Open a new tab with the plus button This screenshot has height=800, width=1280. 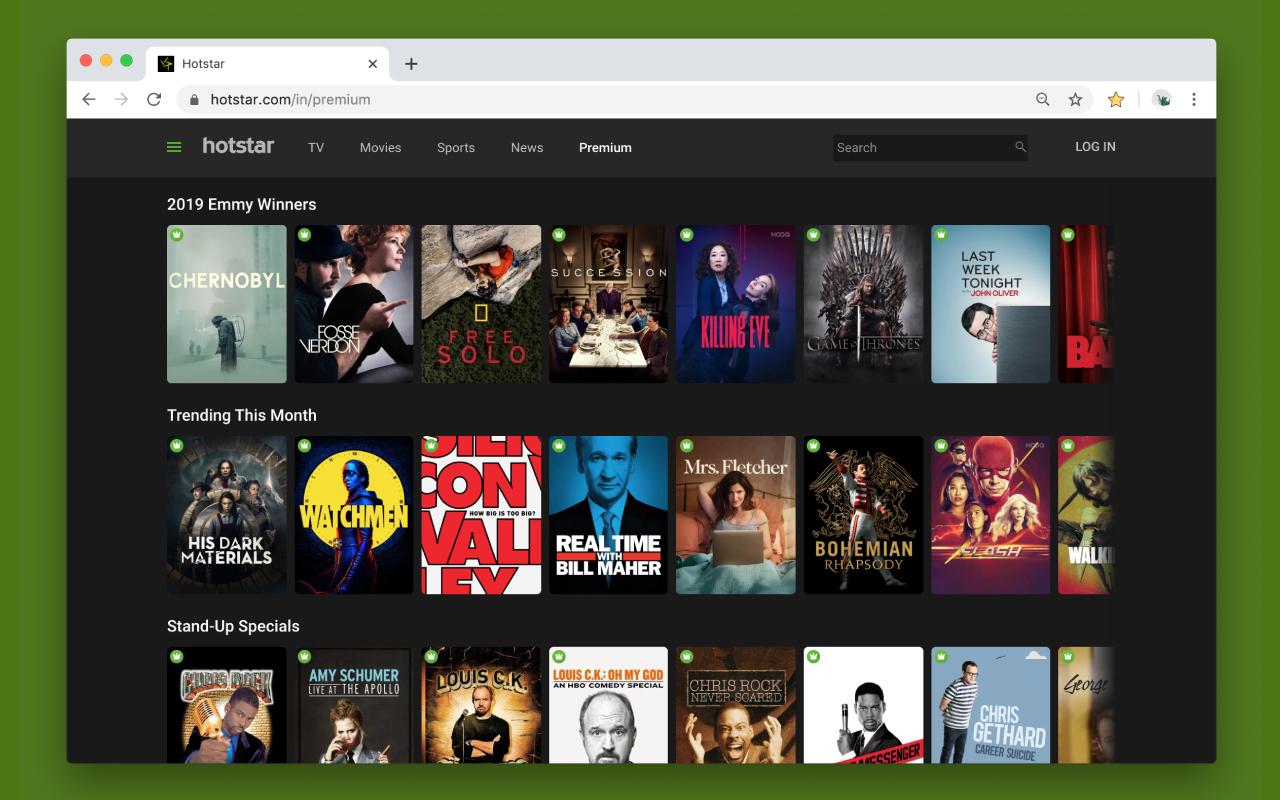coord(411,64)
